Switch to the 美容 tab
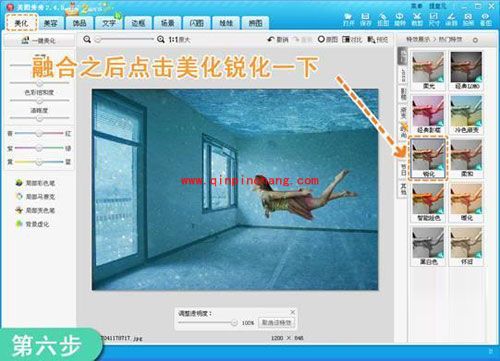This screenshot has height=361, width=500. 51,23
